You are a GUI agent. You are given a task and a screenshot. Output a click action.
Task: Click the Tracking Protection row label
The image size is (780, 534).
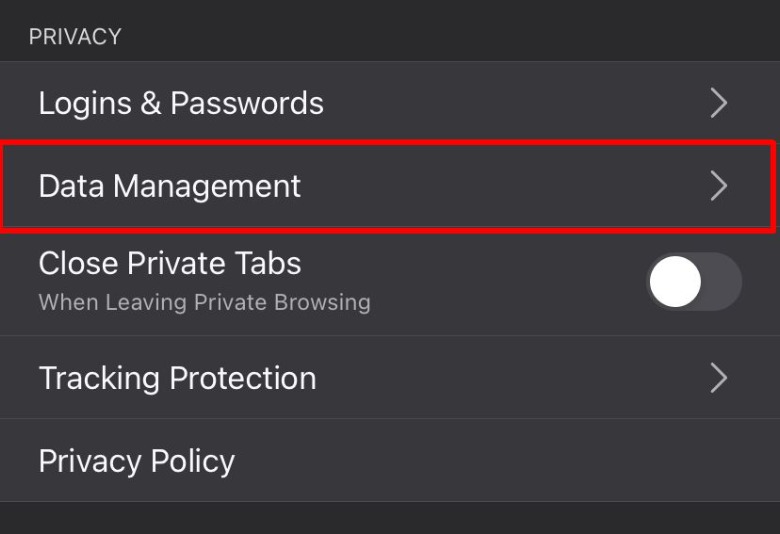(177, 378)
